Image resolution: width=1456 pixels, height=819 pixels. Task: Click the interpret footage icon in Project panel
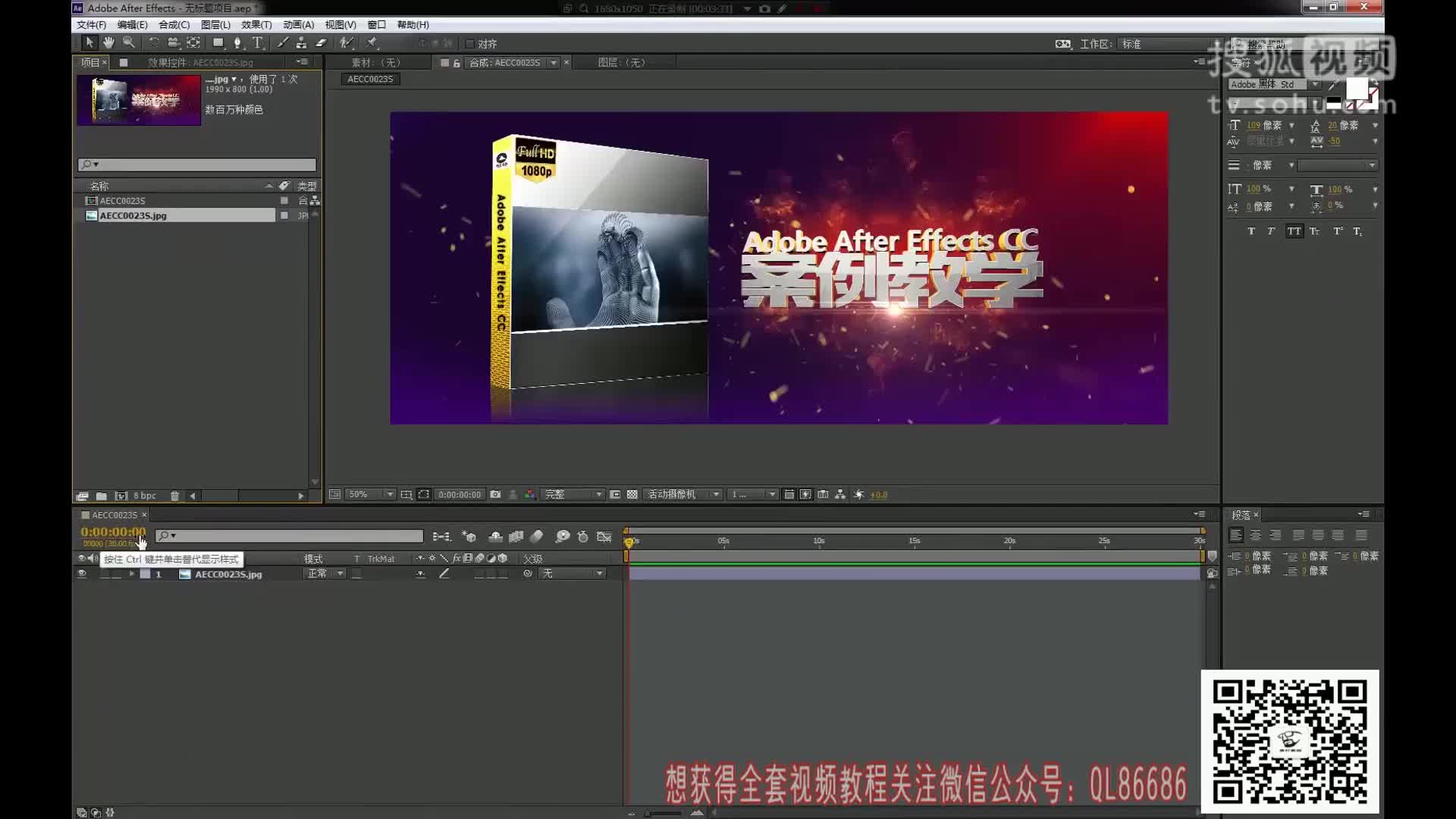[82, 496]
